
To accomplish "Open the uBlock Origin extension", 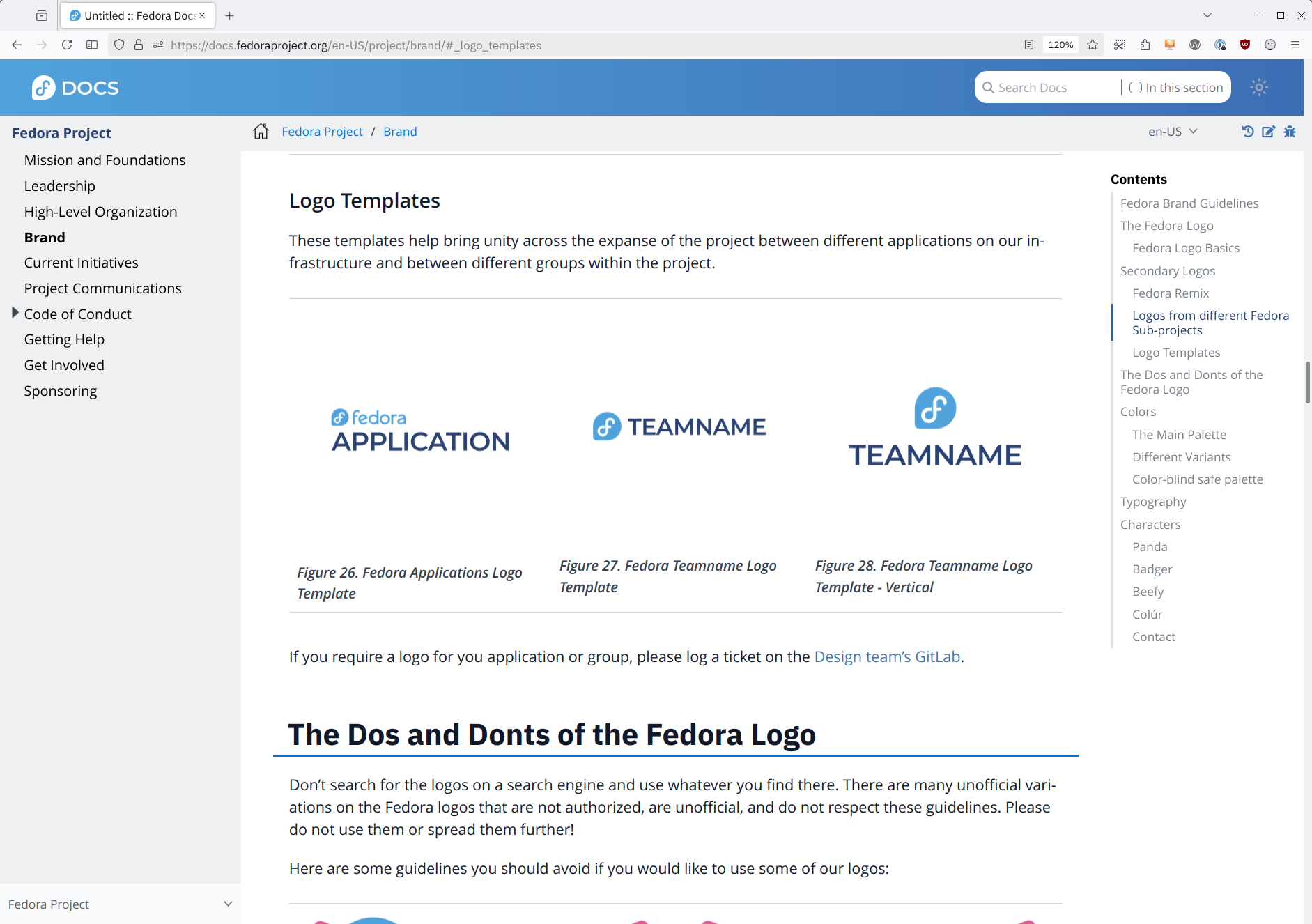I will 1245,45.
